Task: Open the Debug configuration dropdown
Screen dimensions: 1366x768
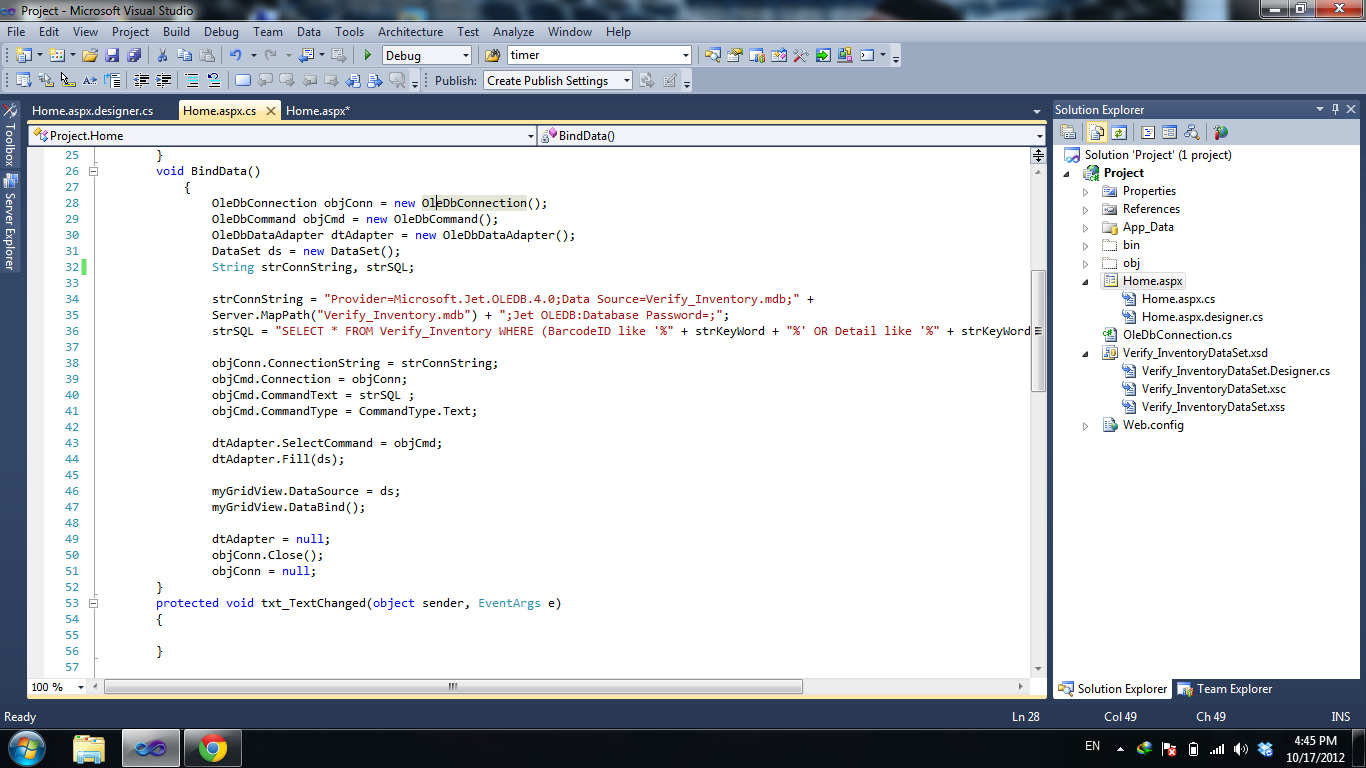Action: pos(465,56)
